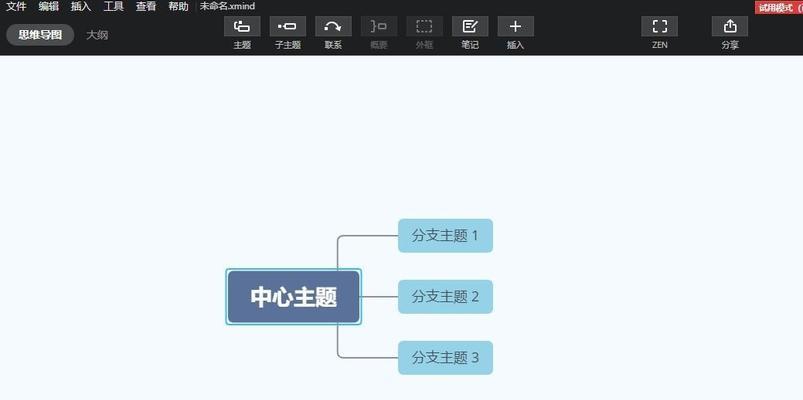Click the 外框 boundary icon
803x400 pixels.
point(425,26)
